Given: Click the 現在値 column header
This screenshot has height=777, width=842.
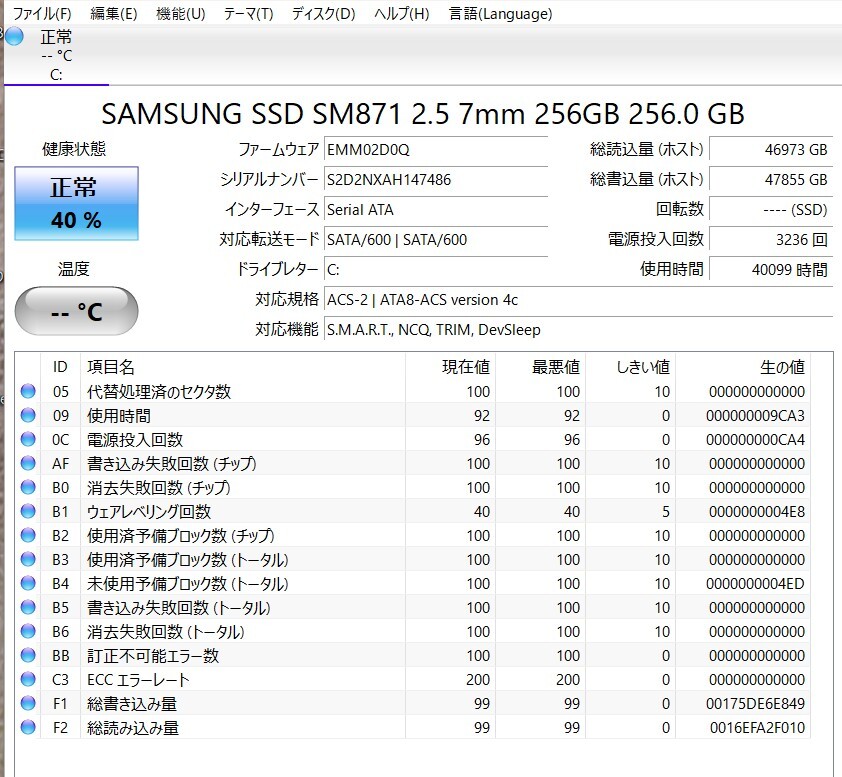Looking at the screenshot, I should click(x=450, y=367).
